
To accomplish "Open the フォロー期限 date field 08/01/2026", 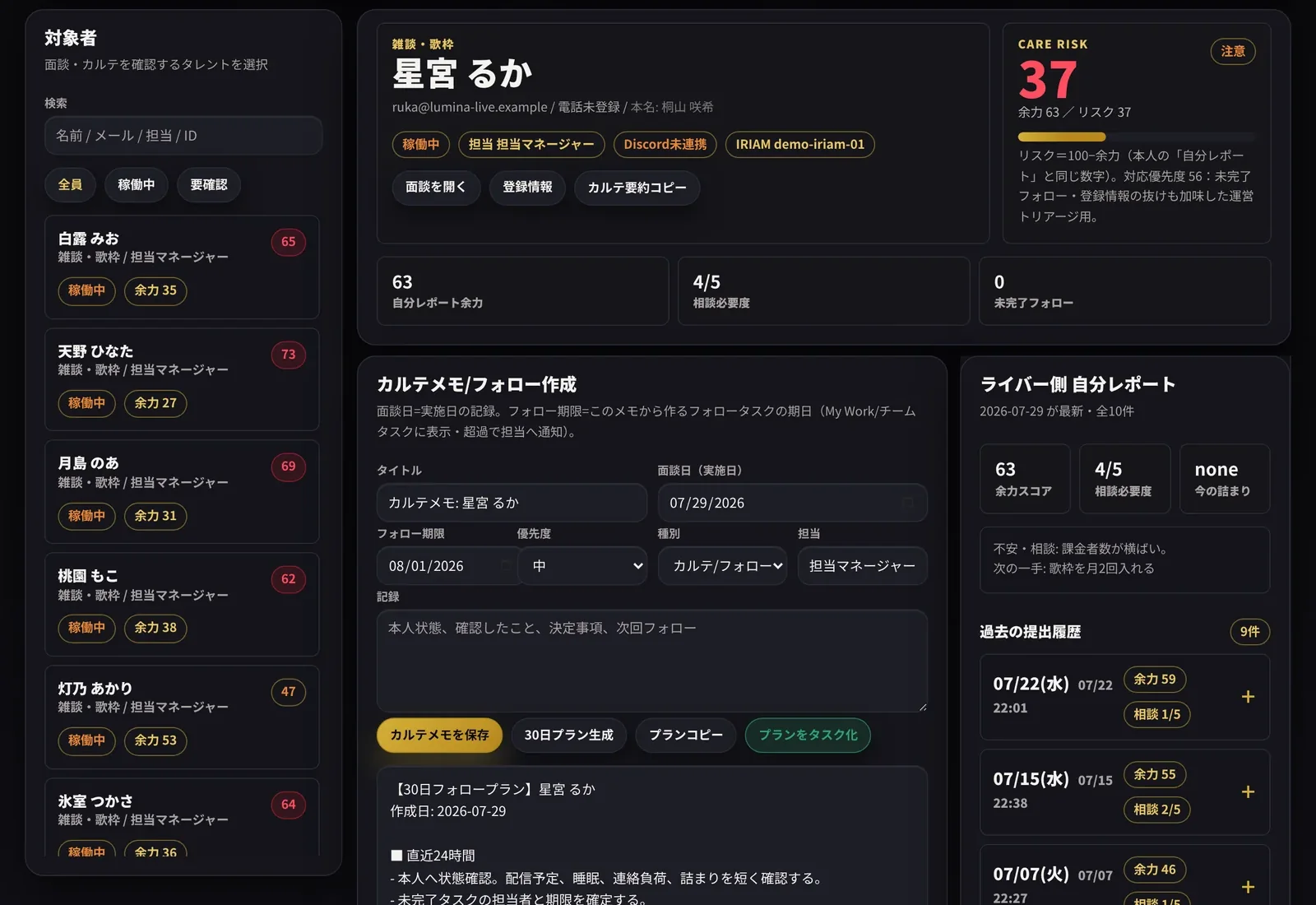I will (448, 566).
